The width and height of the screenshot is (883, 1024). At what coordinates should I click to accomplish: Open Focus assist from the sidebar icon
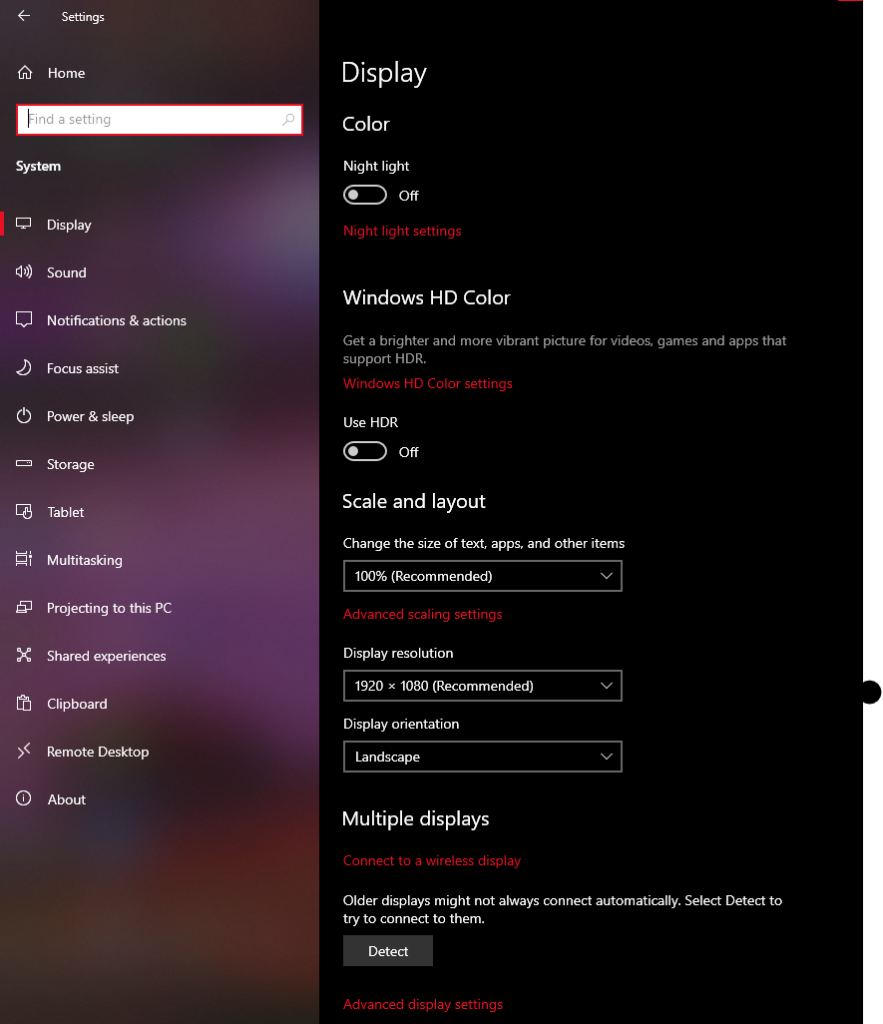click(25, 368)
